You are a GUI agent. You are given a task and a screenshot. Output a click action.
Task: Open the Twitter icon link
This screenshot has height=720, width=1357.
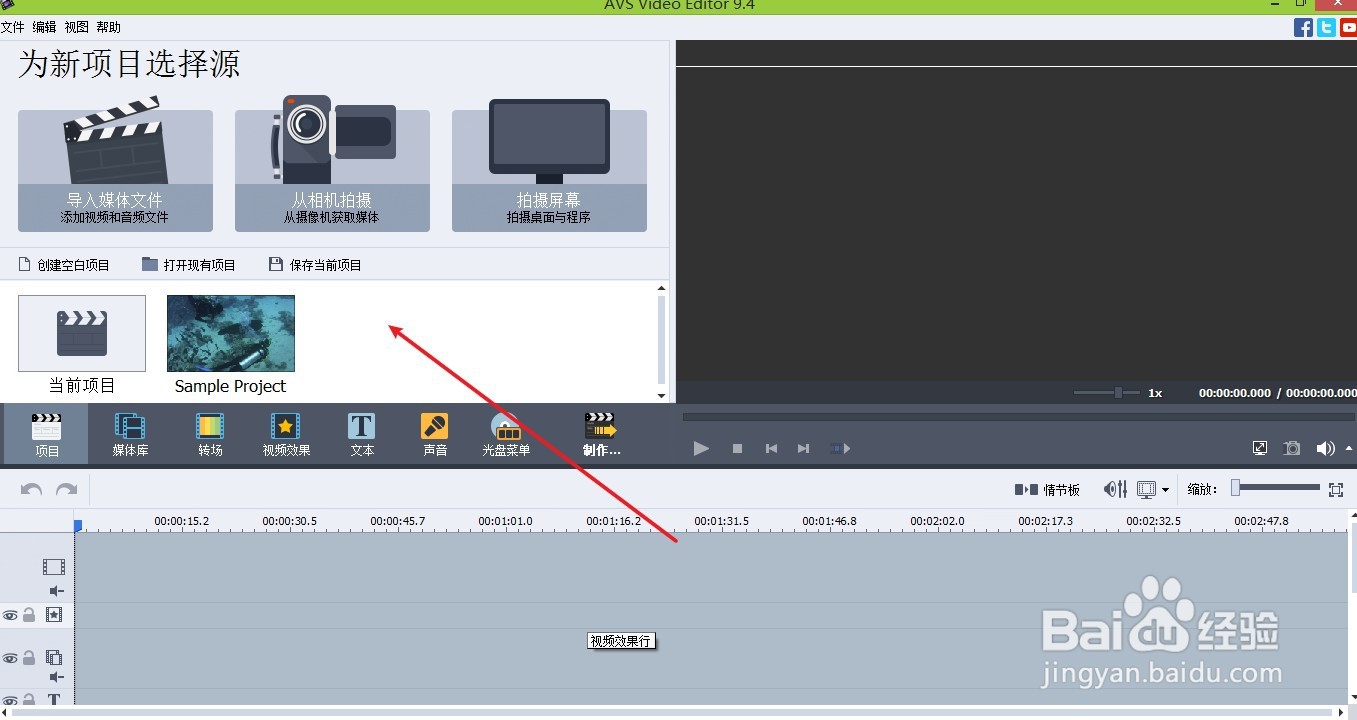tap(1326, 28)
